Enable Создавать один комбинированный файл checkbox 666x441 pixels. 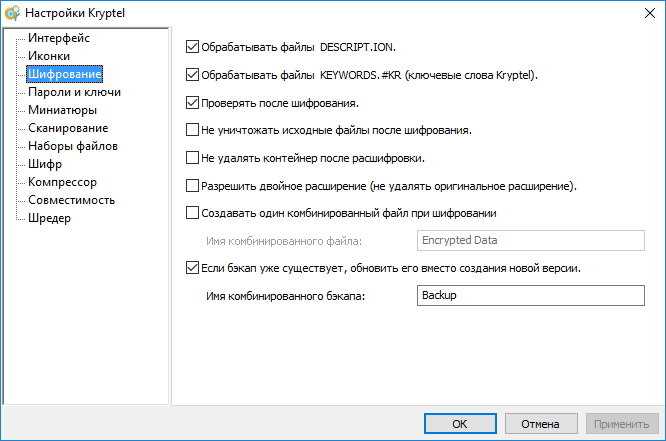coord(193,212)
